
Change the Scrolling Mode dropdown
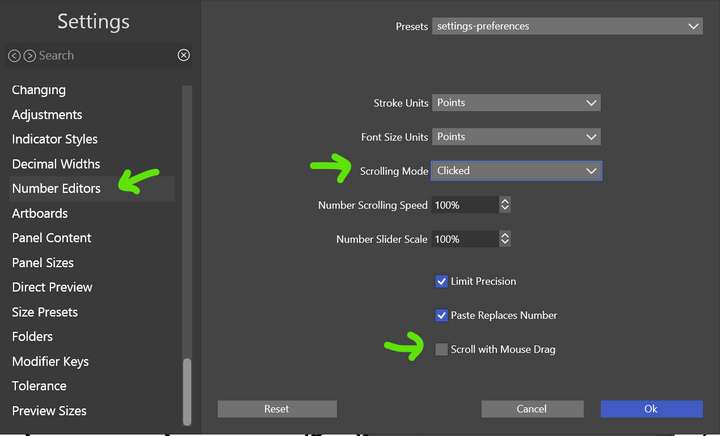point(516,171)
